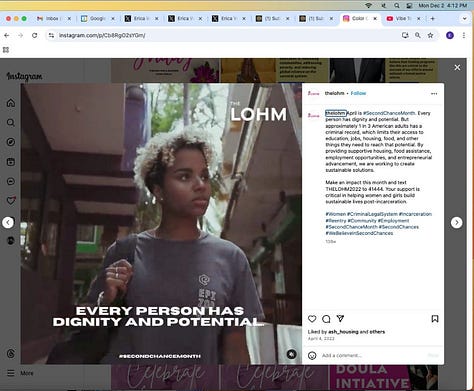Screen dimensions: 474x391
Task: Like the post with the heart icon
Action: click(x=312, y=319)
